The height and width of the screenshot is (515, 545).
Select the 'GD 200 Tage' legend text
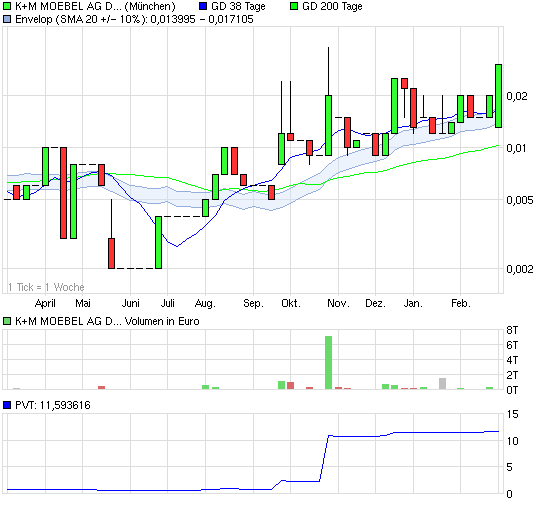(333, 6)
